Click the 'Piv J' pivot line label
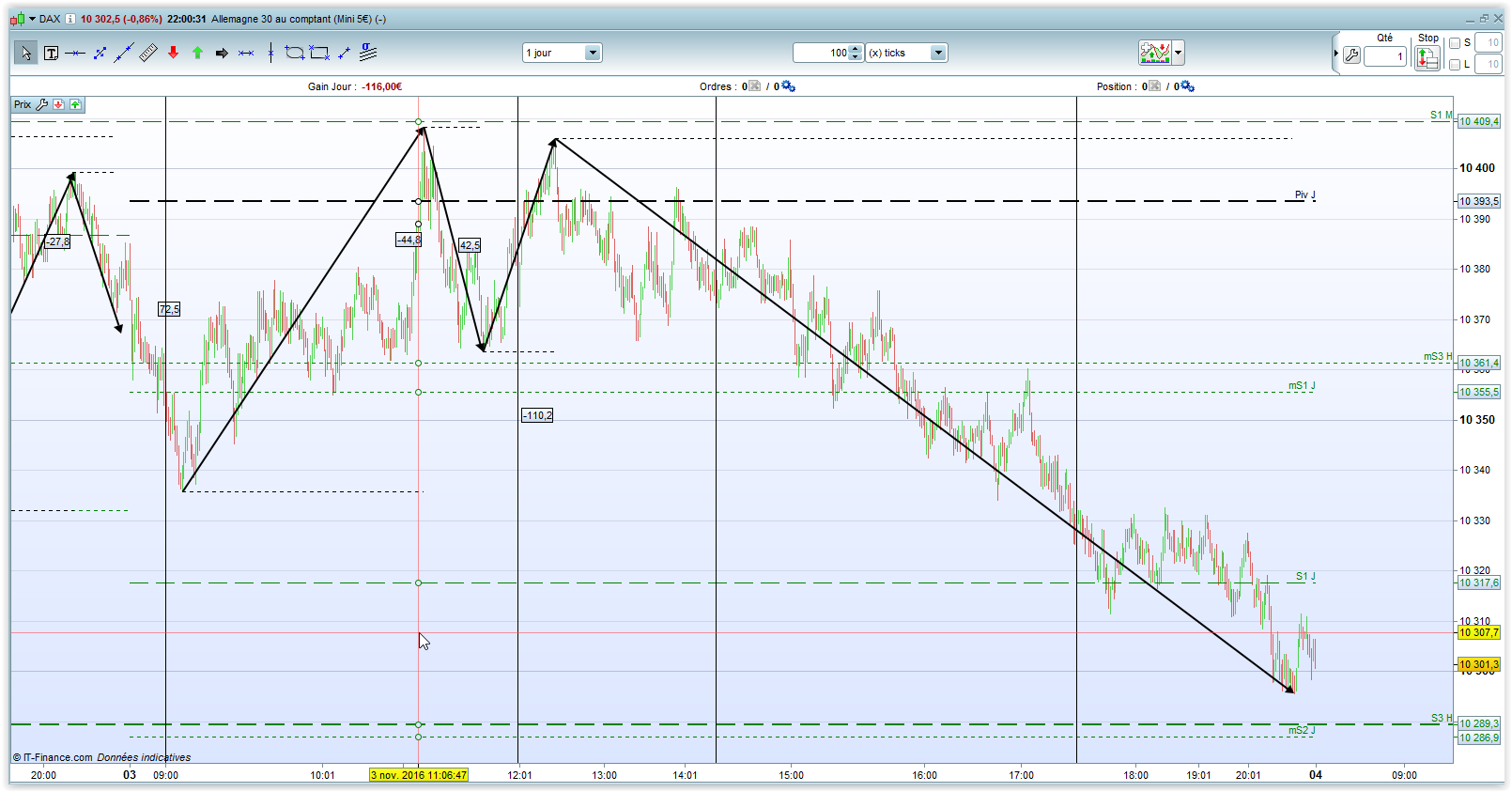 point(1305,194)
